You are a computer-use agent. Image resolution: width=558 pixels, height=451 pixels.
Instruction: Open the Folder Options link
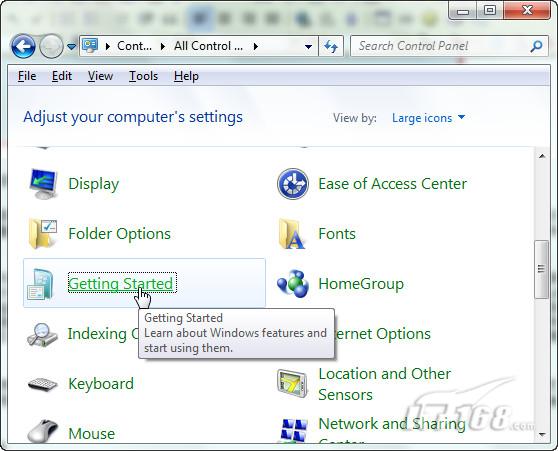[x=120, y=234]
